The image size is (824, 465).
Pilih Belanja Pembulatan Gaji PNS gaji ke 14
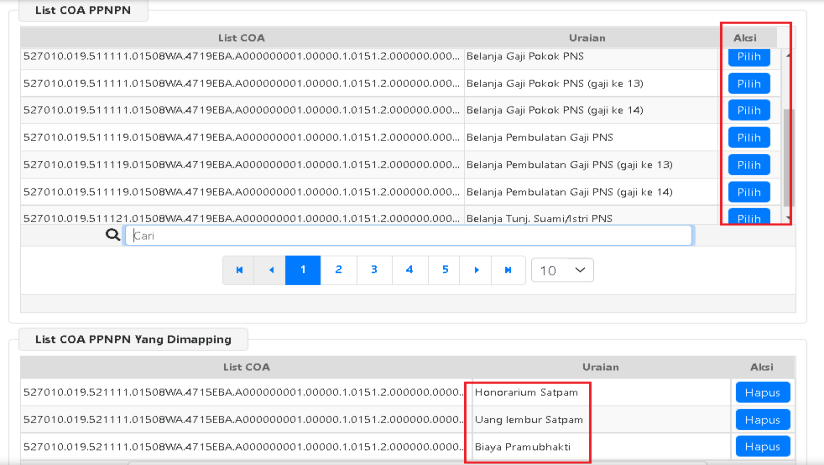(x=749, y=191)
